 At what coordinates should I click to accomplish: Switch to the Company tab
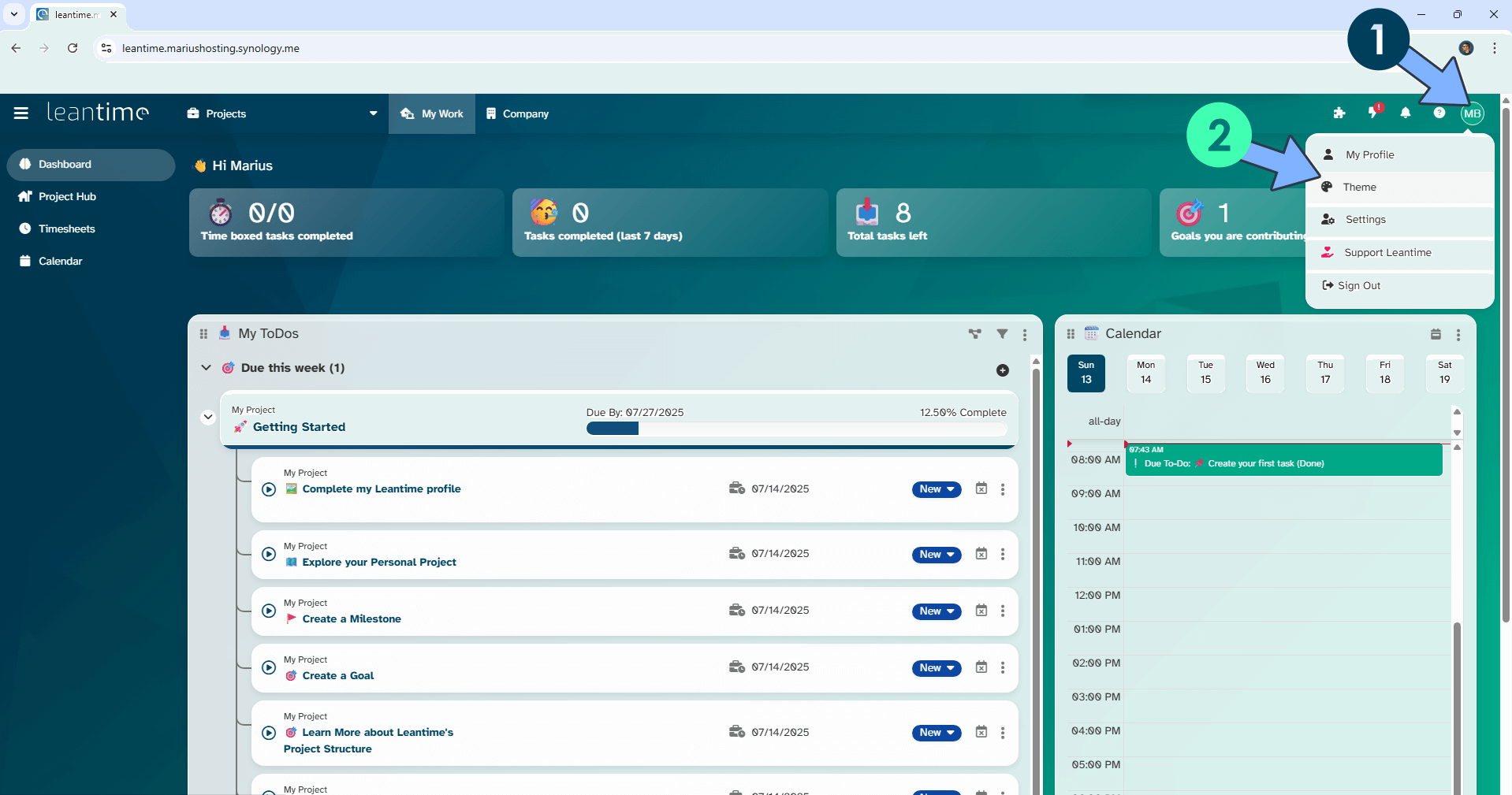517,113
